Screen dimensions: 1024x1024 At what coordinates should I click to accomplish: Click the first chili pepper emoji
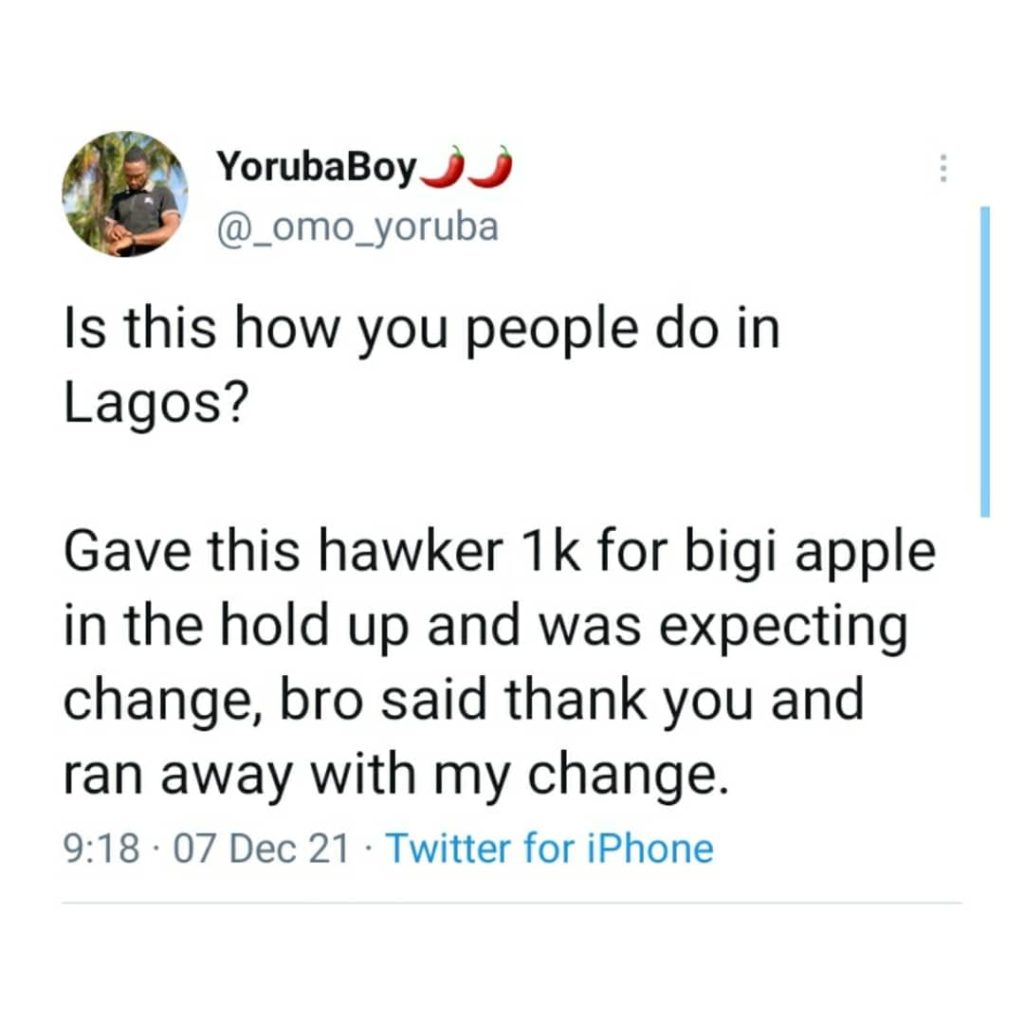pos(444,168)
